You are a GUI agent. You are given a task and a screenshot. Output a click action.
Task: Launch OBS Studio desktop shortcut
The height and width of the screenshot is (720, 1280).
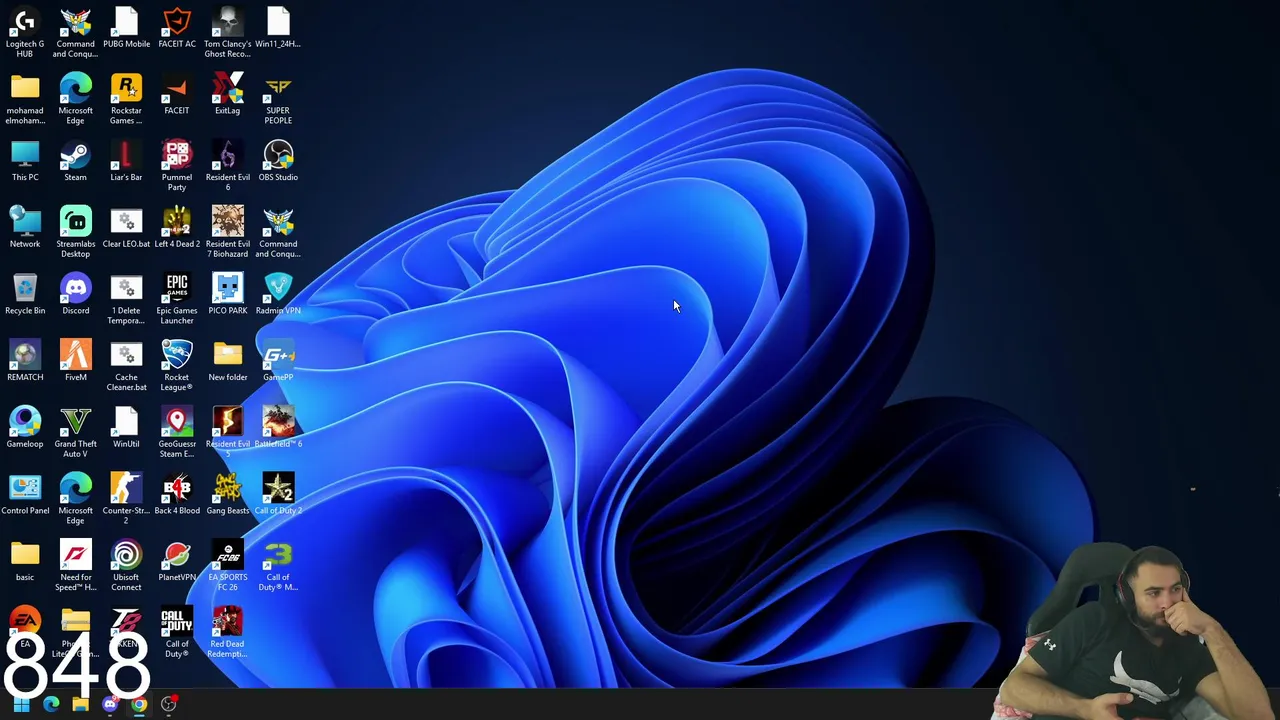coord(278,161)
